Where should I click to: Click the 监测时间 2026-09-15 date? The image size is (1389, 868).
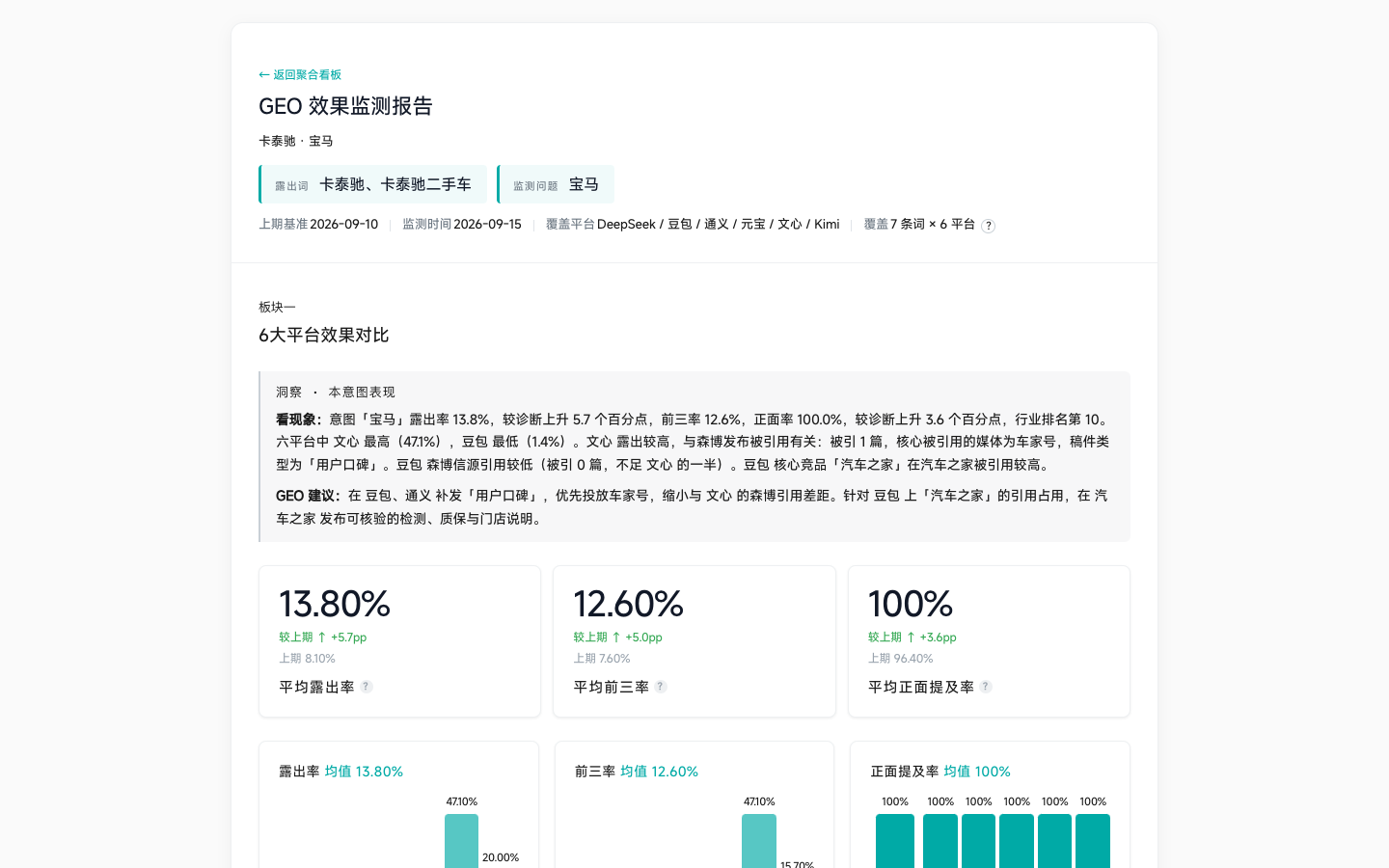[x=462, y=224]
